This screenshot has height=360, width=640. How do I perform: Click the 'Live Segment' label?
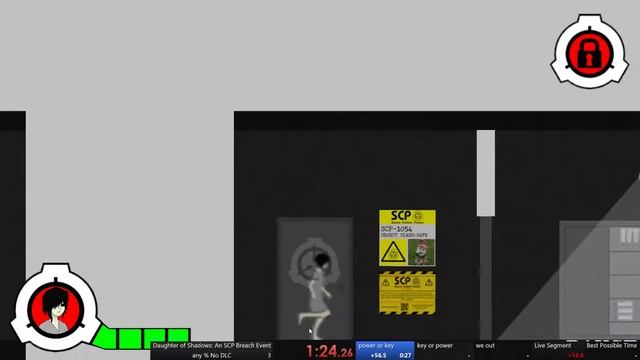pos(553,346)
